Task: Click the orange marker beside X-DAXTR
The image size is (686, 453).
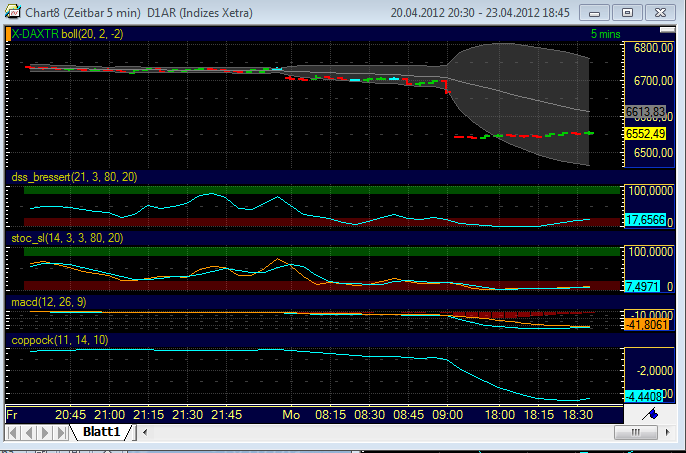Action: [8, 34]
